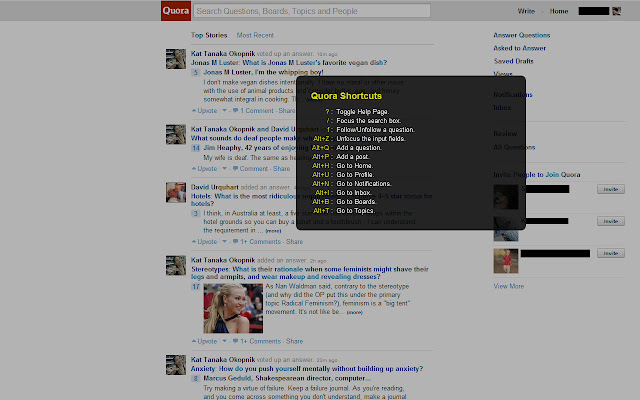Expand (more) on Hotels answer
The image size is (640, 400).
[x=273, y=231]
